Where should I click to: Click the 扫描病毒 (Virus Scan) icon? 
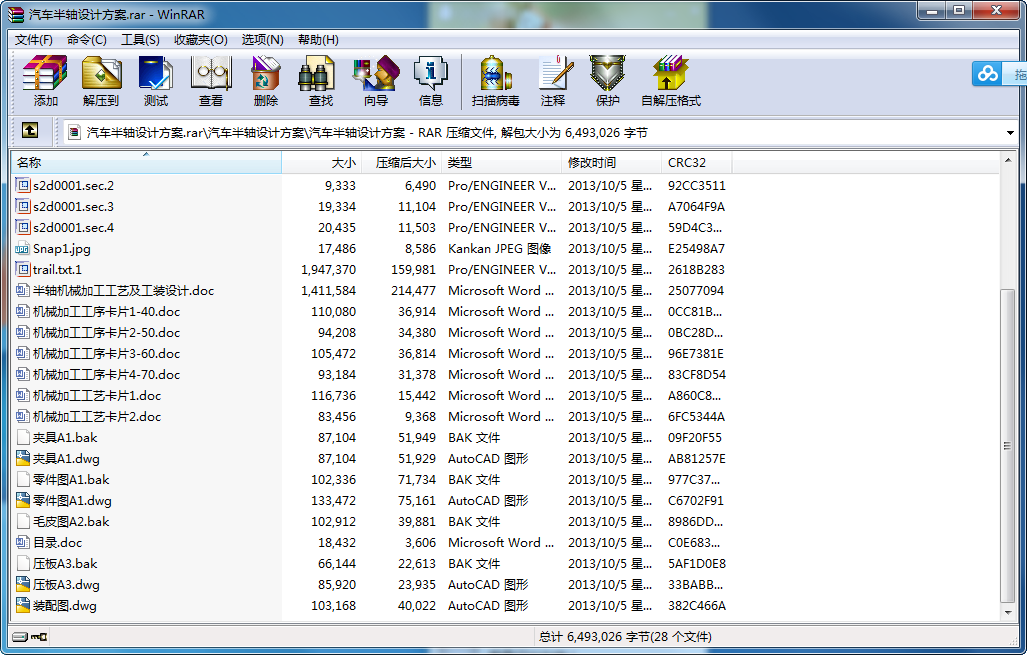click(495, 81)
